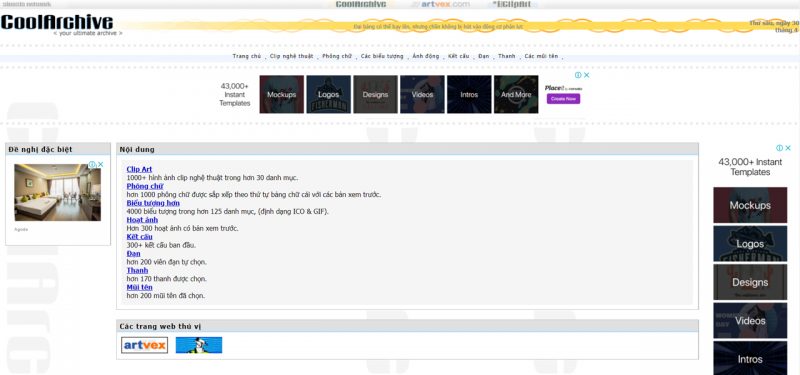Click the Videos tile in right sidebar ad
This screenshot has width=800, height=375.
pos(750,321)
